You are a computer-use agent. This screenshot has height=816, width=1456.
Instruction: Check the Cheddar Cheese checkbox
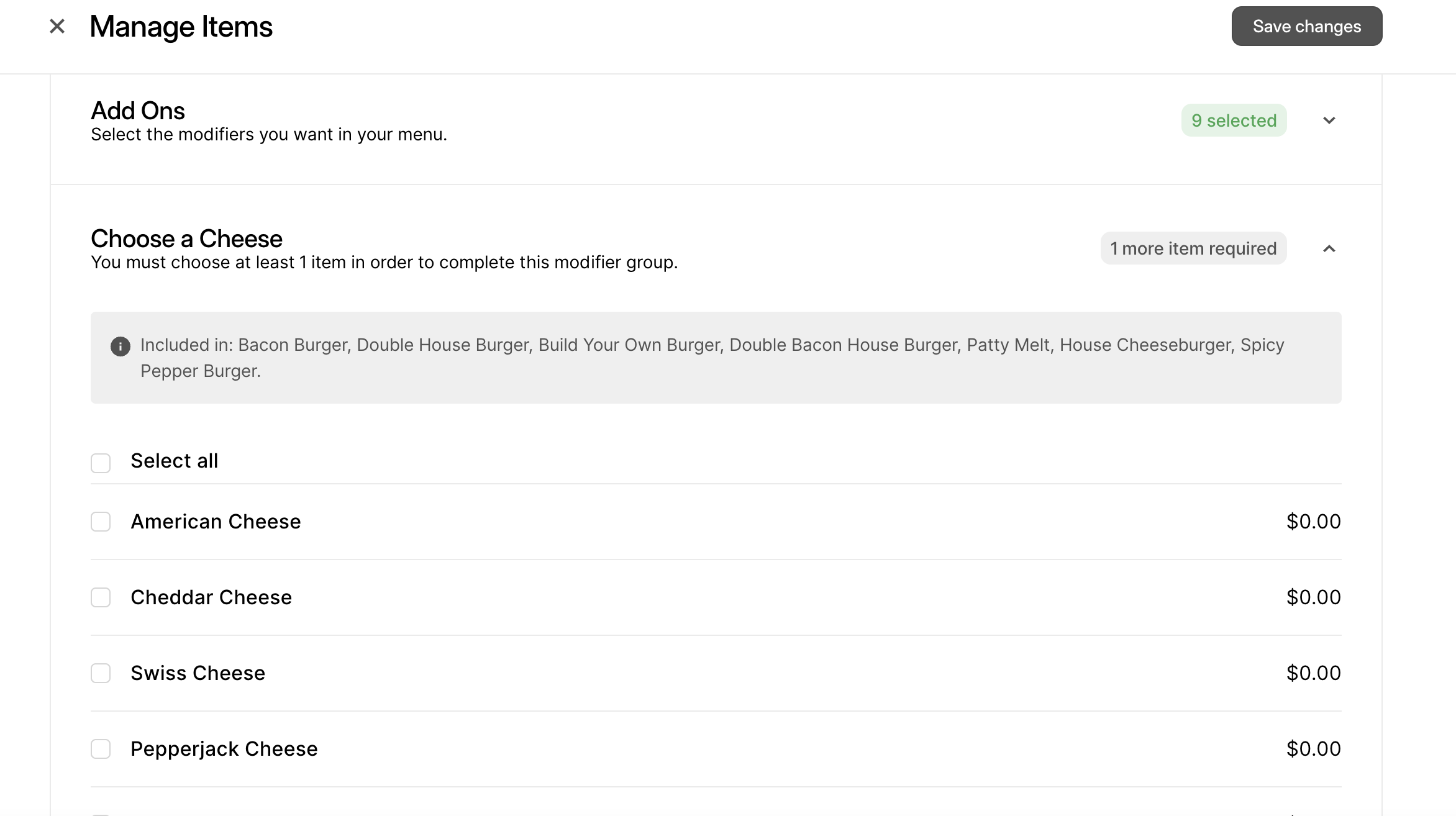pos(101,597)
